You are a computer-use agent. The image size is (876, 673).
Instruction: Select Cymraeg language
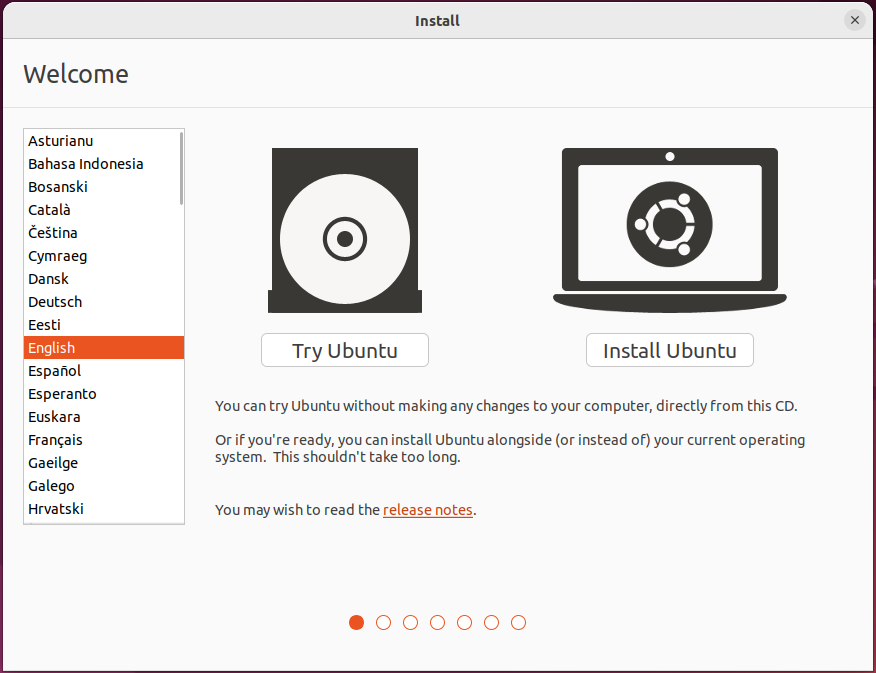[x=103, y=256]
